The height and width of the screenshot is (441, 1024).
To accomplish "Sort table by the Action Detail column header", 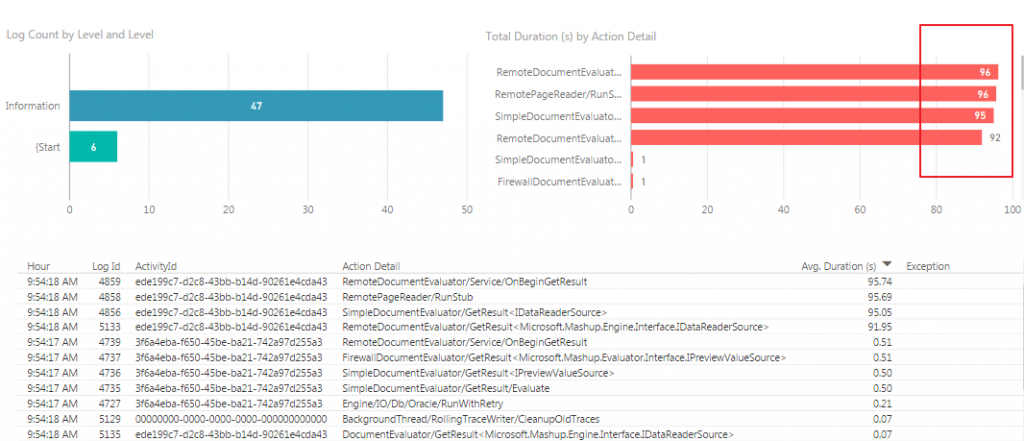I will (x=371, y=267).
